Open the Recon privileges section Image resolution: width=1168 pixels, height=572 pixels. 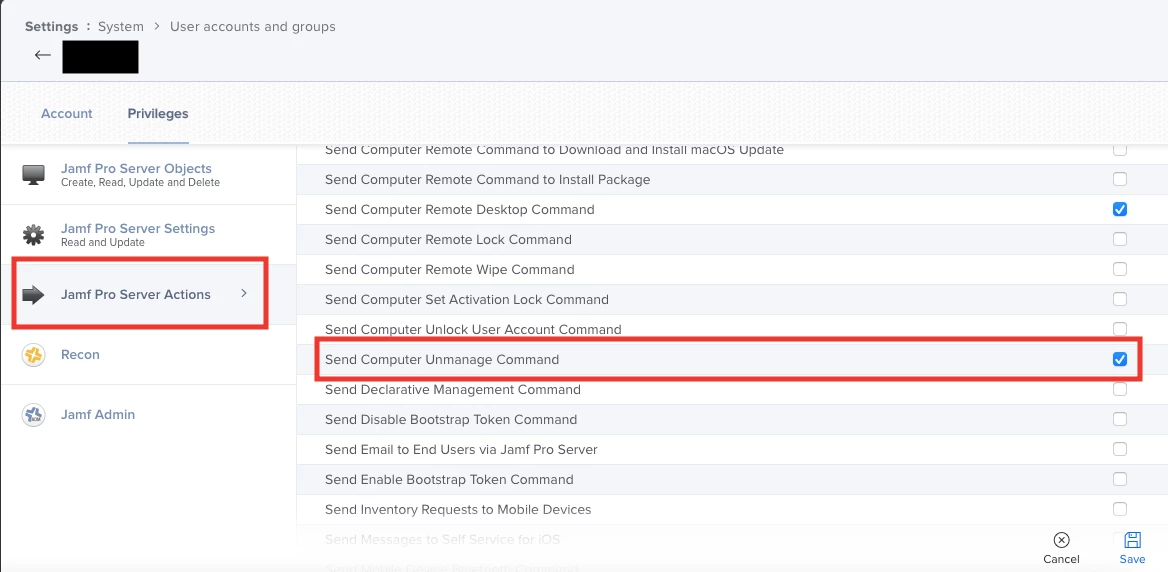click(x=149, y=355)
